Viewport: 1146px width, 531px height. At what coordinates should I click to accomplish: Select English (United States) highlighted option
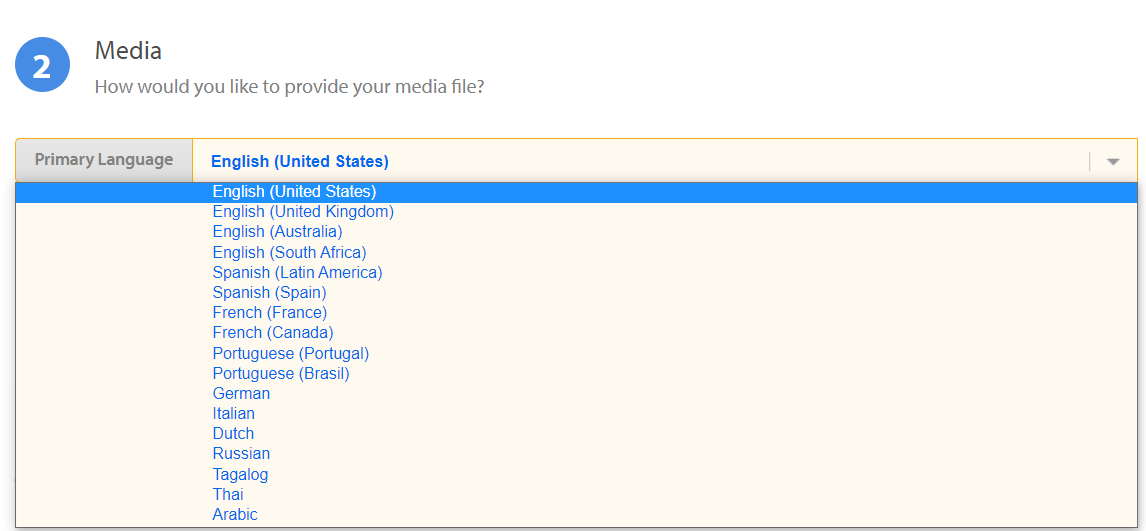[x=577, y=192]
